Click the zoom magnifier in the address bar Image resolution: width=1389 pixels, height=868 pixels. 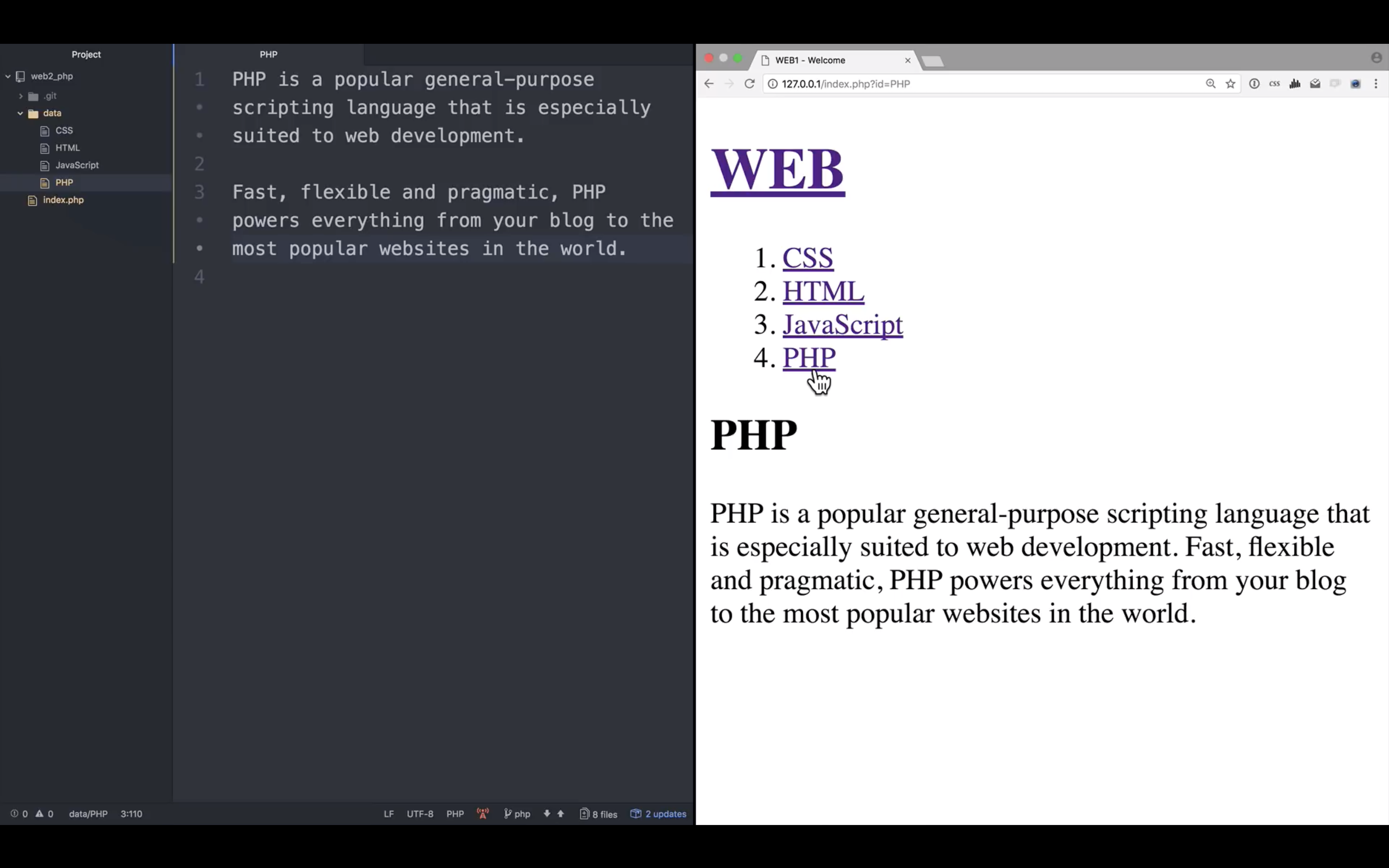point(1210,84)
